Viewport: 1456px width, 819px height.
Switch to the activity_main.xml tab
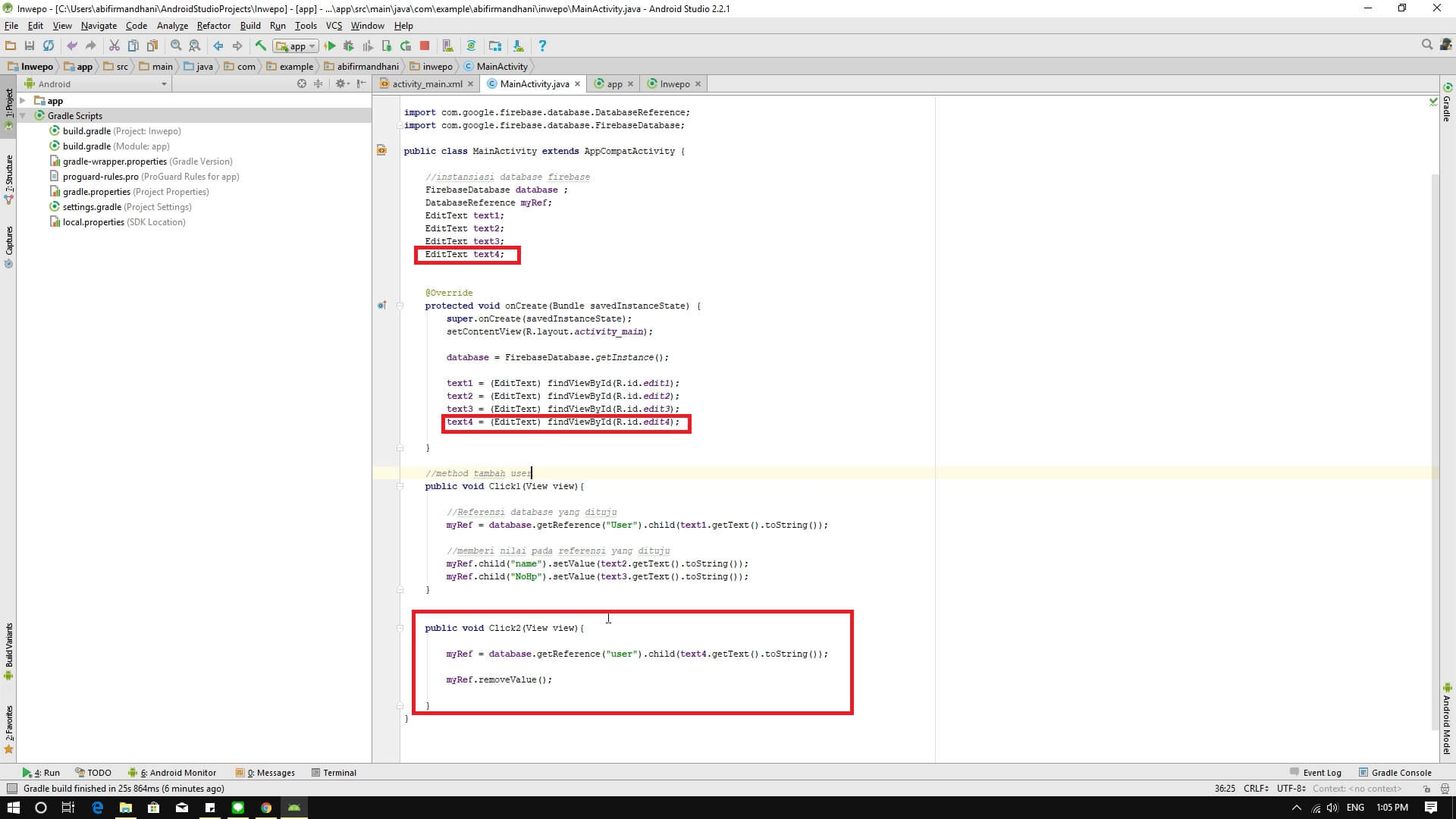(426, 83)
